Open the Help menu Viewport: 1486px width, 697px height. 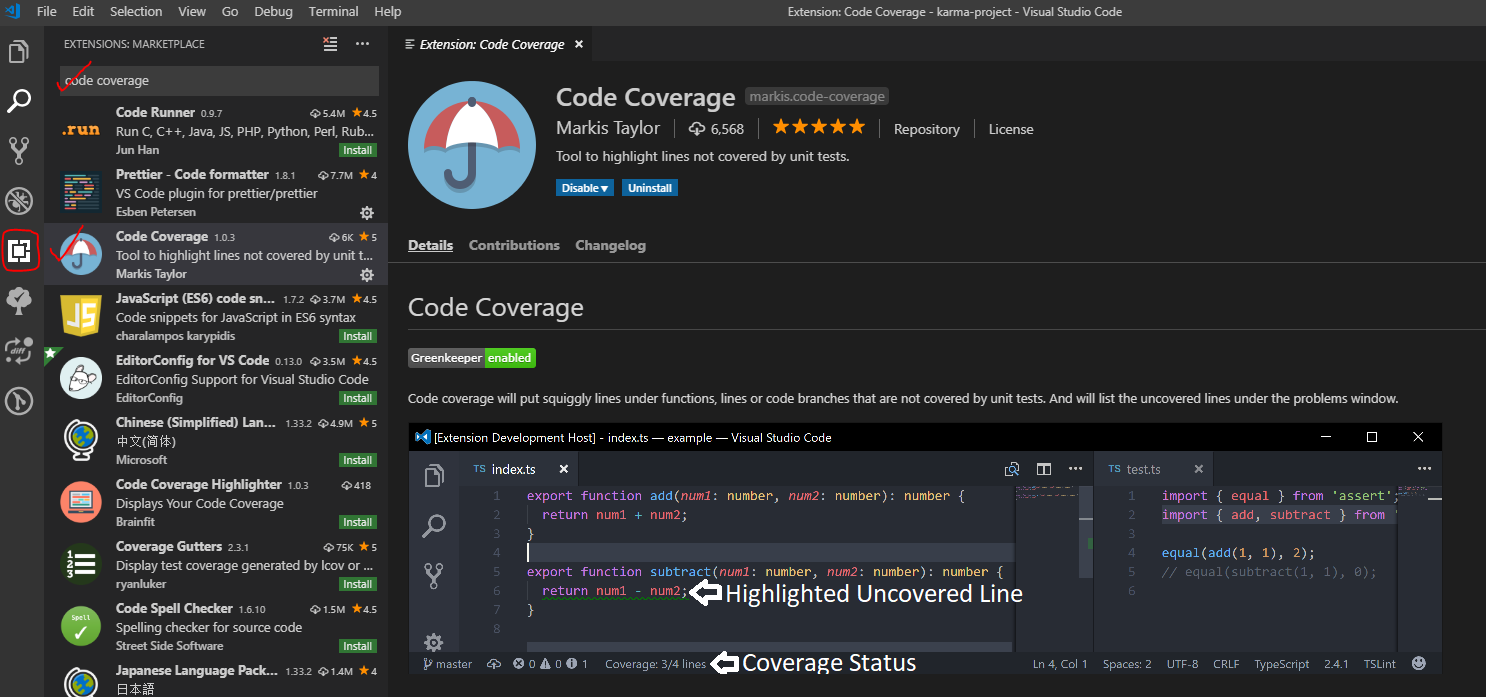click(388, 12)
